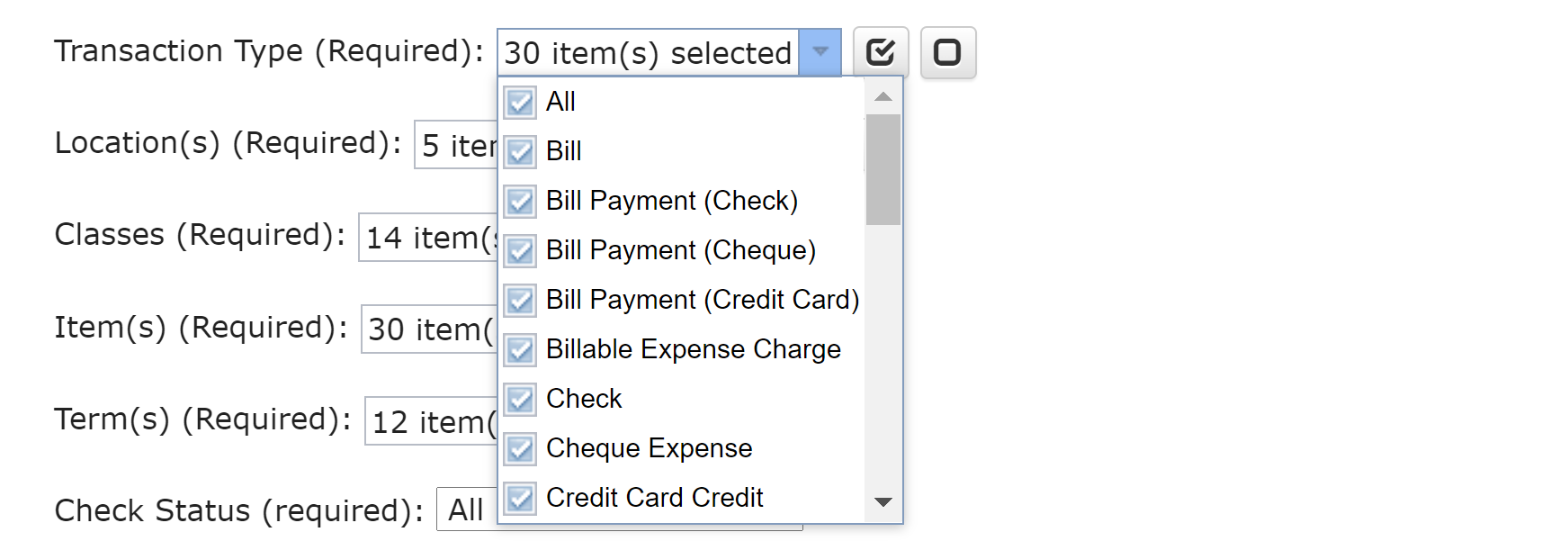Click the dropdown list scroll-down arrow
The height and width of the screenshot is (559, 1568).
pyautogui.click(x=883, y=502)
